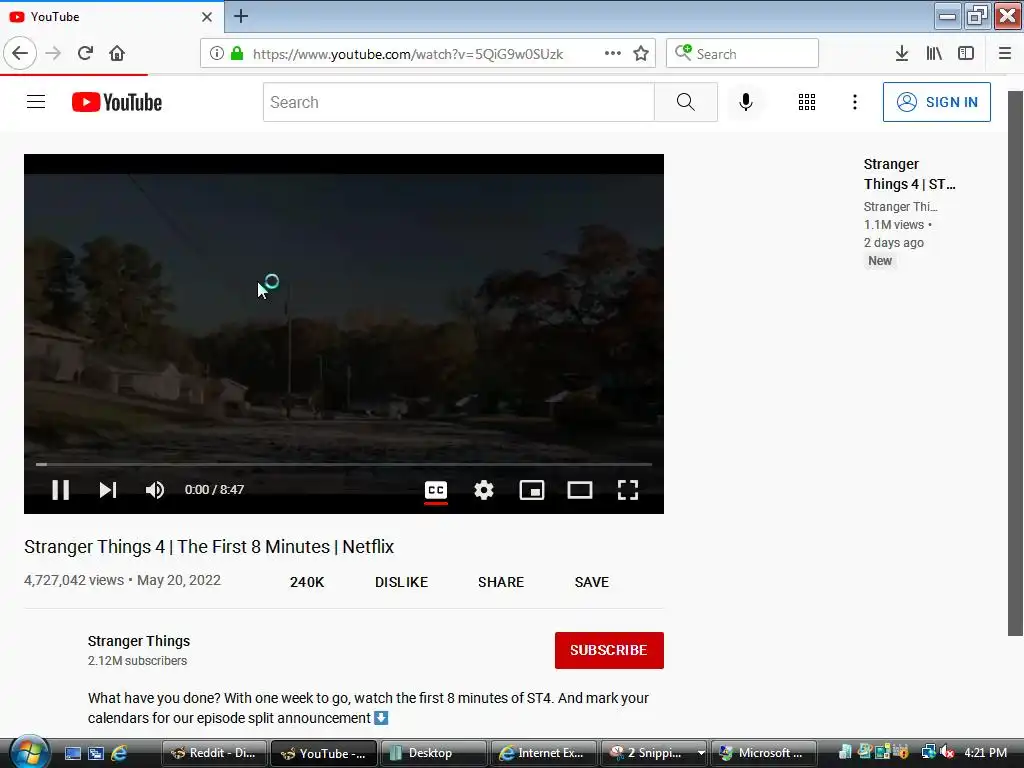
Task: Close the YouTube browser tab
Action: pos(207,17)
